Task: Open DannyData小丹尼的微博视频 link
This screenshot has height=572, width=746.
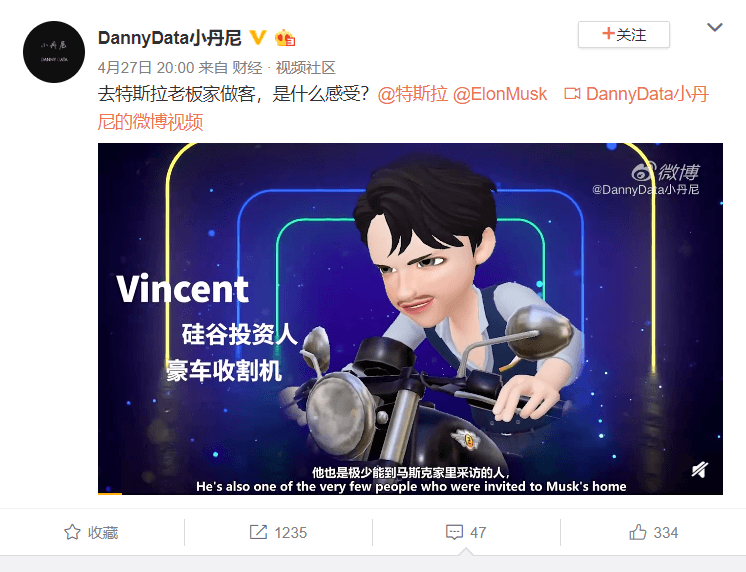Action: click(x=403, y=108)
